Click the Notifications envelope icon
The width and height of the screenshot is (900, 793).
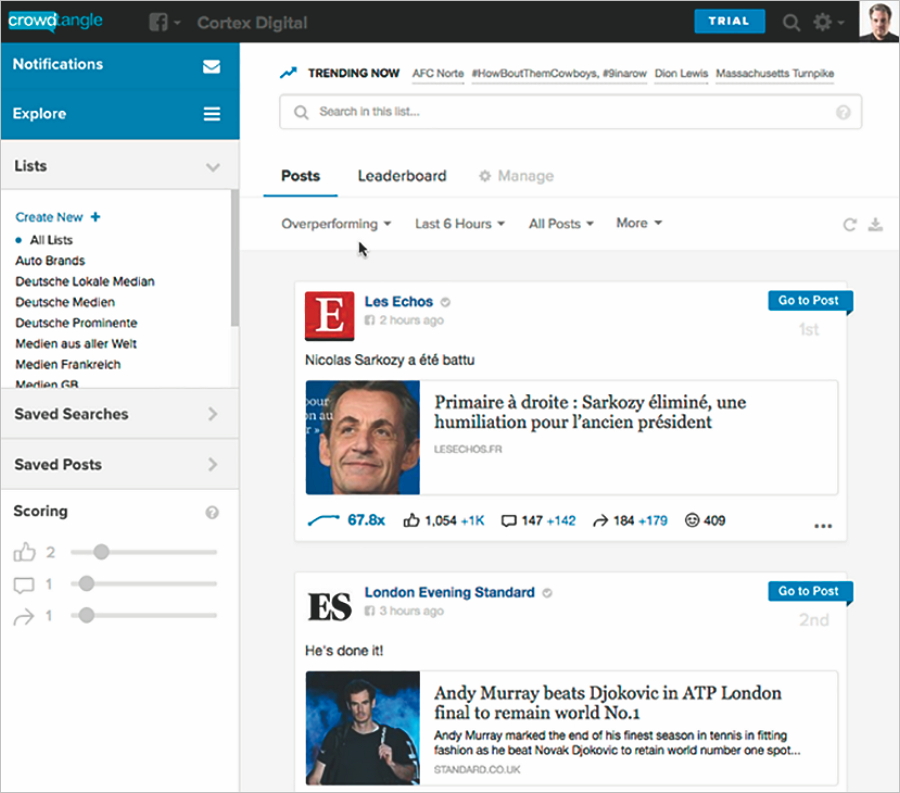click(x=211, y=66)
